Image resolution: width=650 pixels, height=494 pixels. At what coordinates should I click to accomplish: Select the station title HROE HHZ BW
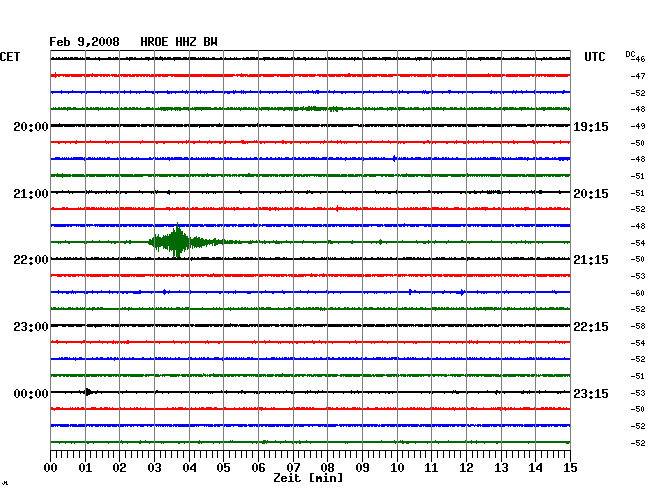[x=179, y=42]
